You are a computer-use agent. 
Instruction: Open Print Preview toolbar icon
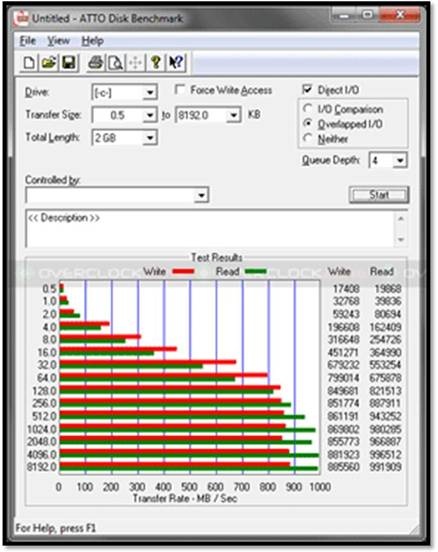115,63
